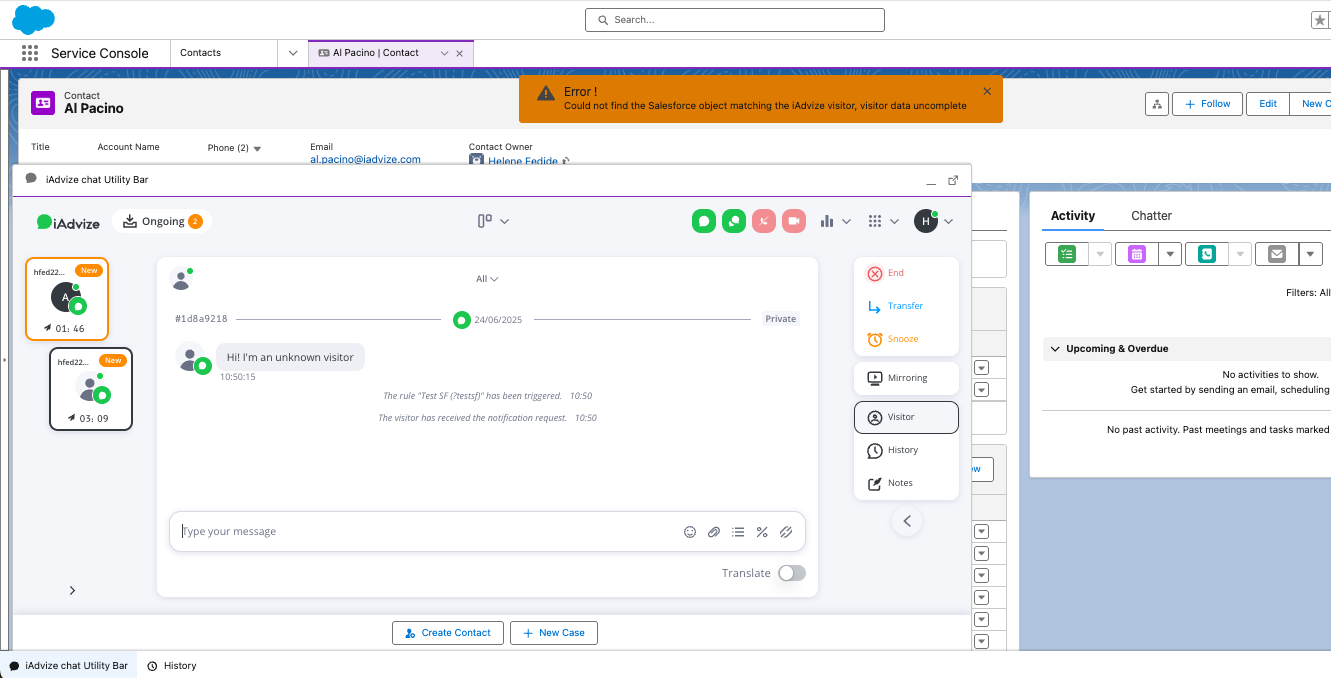Open the canned answers list icon

click(x=738, y=532)
